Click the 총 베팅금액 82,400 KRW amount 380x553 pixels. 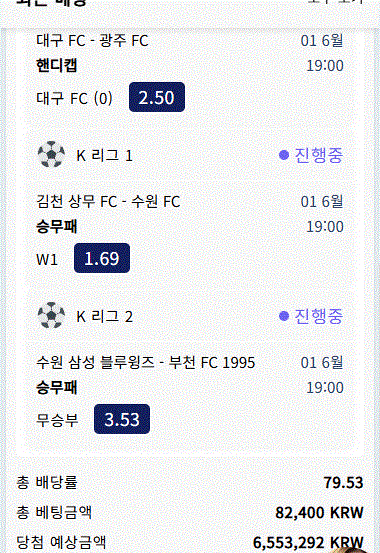coord(319,512)
